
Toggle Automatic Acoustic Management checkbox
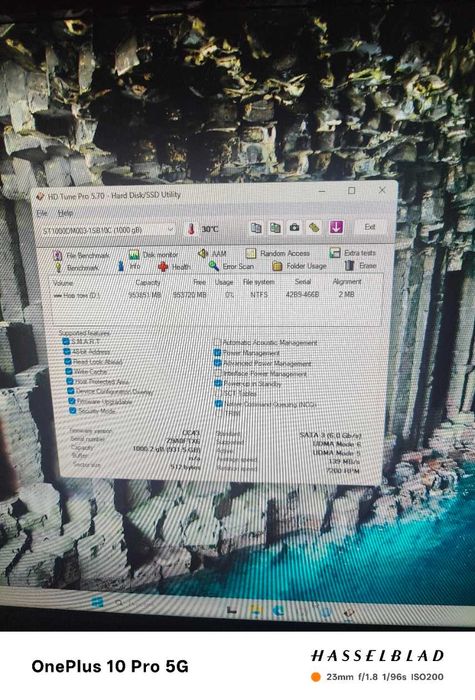pos(217,342)
